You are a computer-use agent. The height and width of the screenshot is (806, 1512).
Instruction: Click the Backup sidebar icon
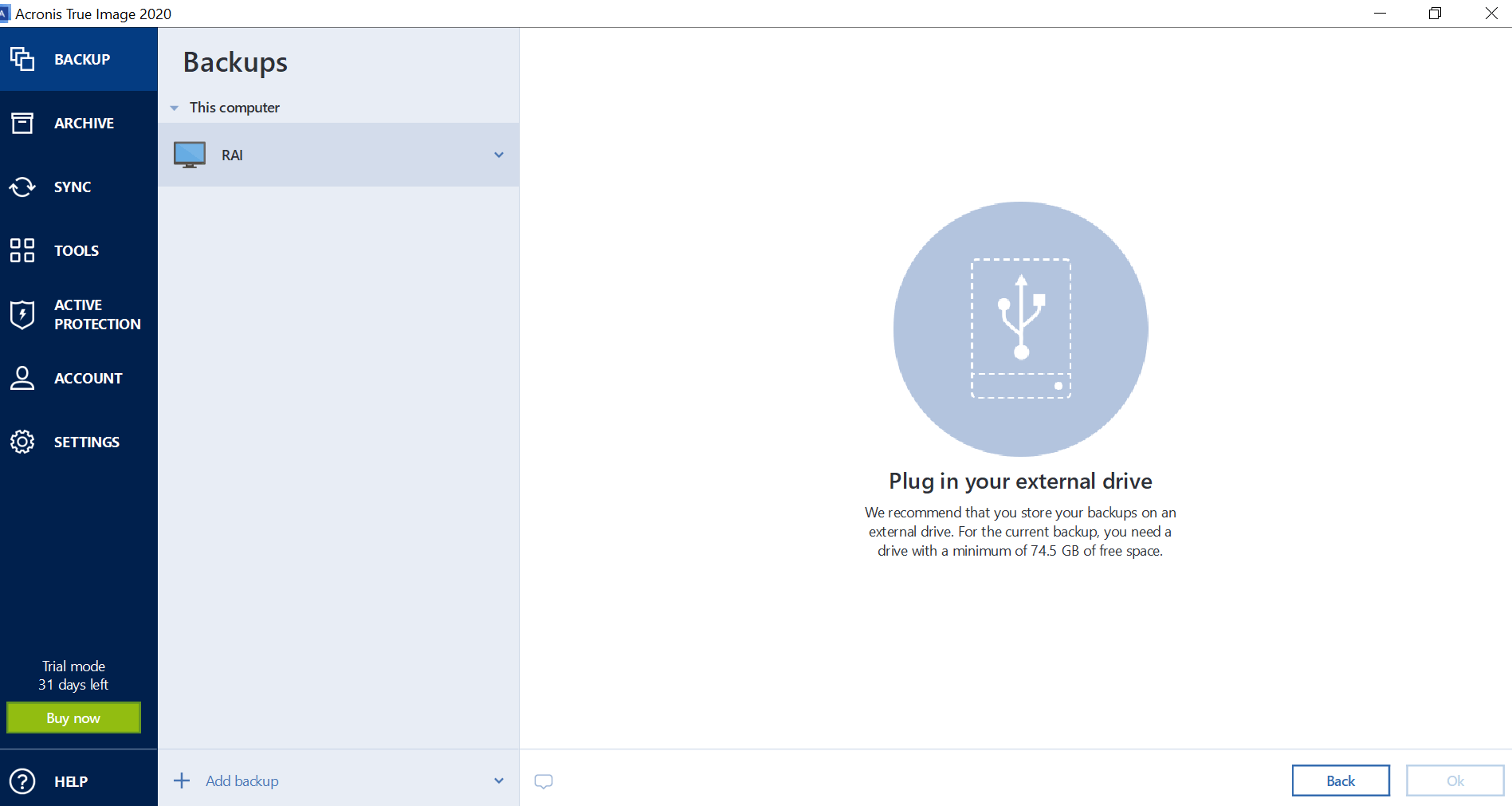pyautogui.click(x=22, y=59)
